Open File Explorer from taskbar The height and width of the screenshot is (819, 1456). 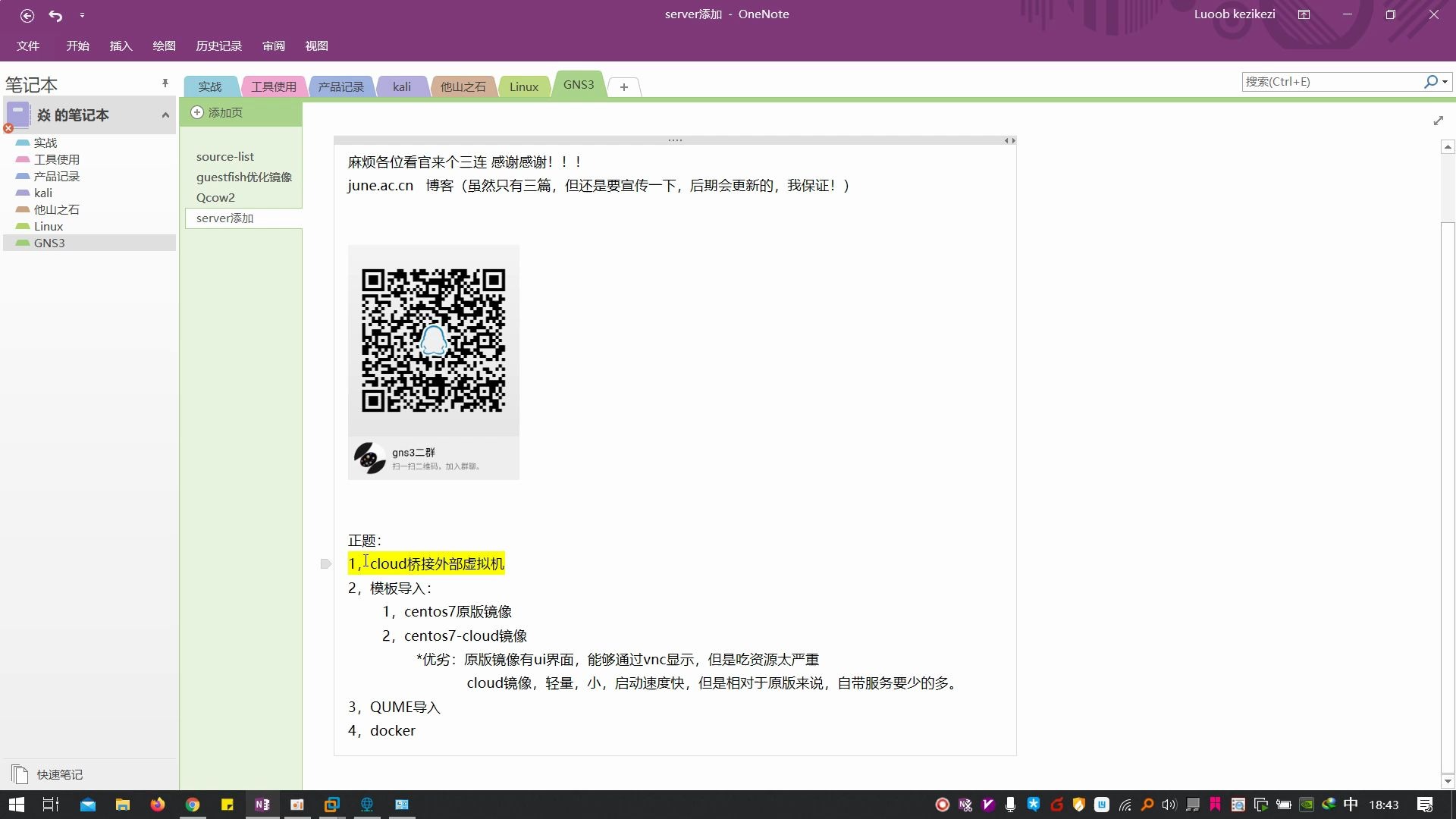pyautogui.click(x=122, y=805)
